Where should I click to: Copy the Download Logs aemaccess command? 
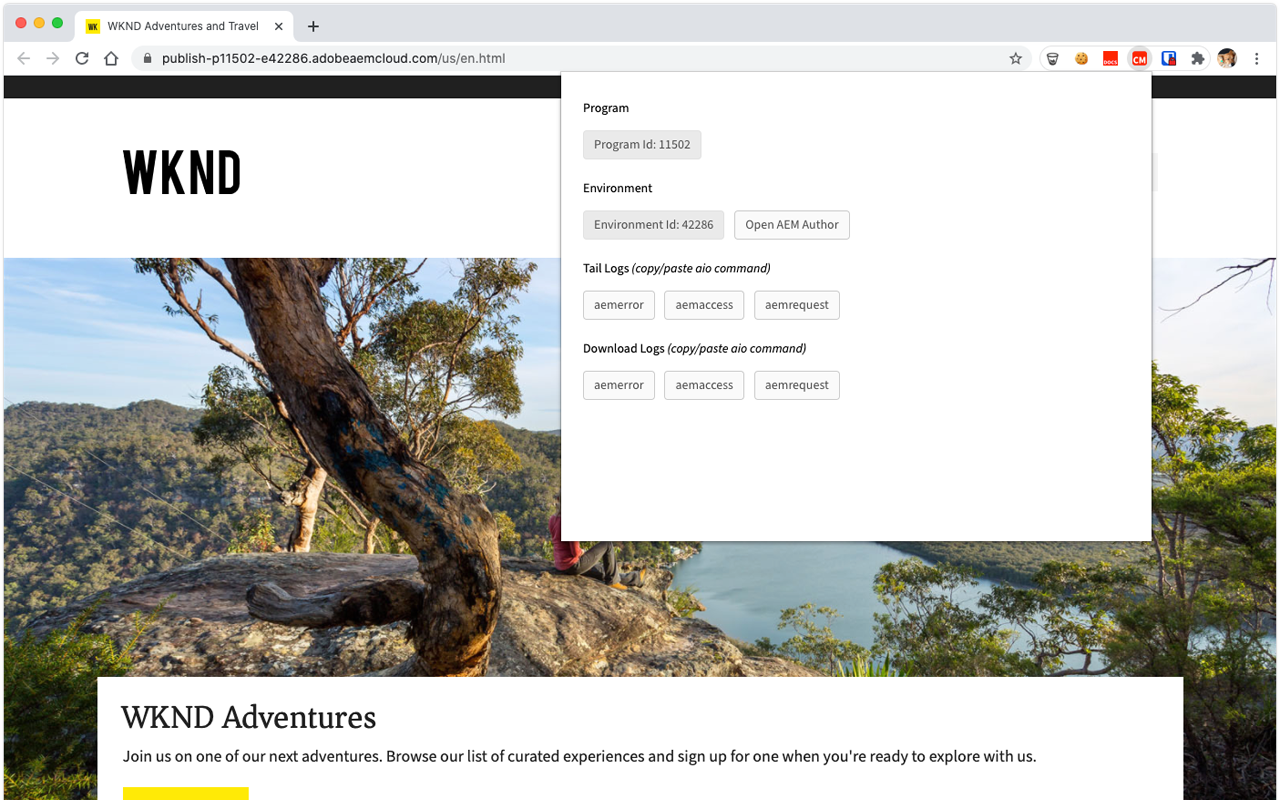tap(704, 385)
